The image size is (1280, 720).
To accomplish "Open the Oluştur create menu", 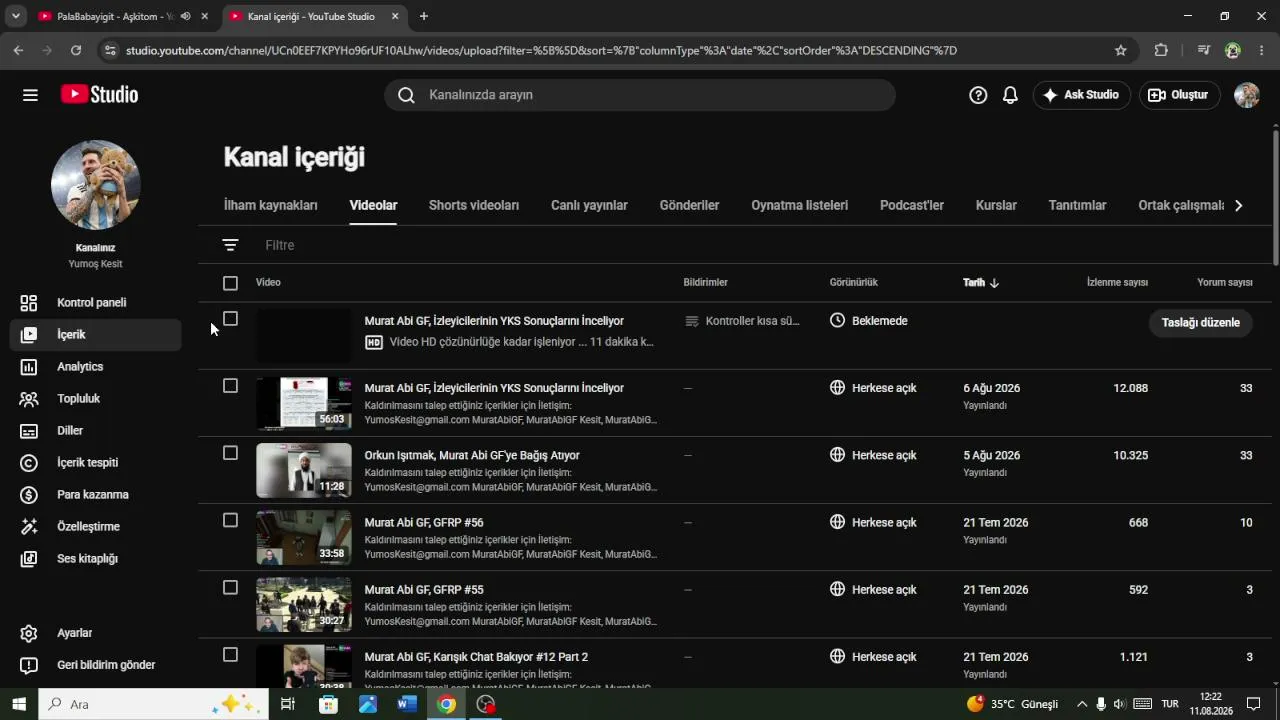I will tap(1179, 95).
